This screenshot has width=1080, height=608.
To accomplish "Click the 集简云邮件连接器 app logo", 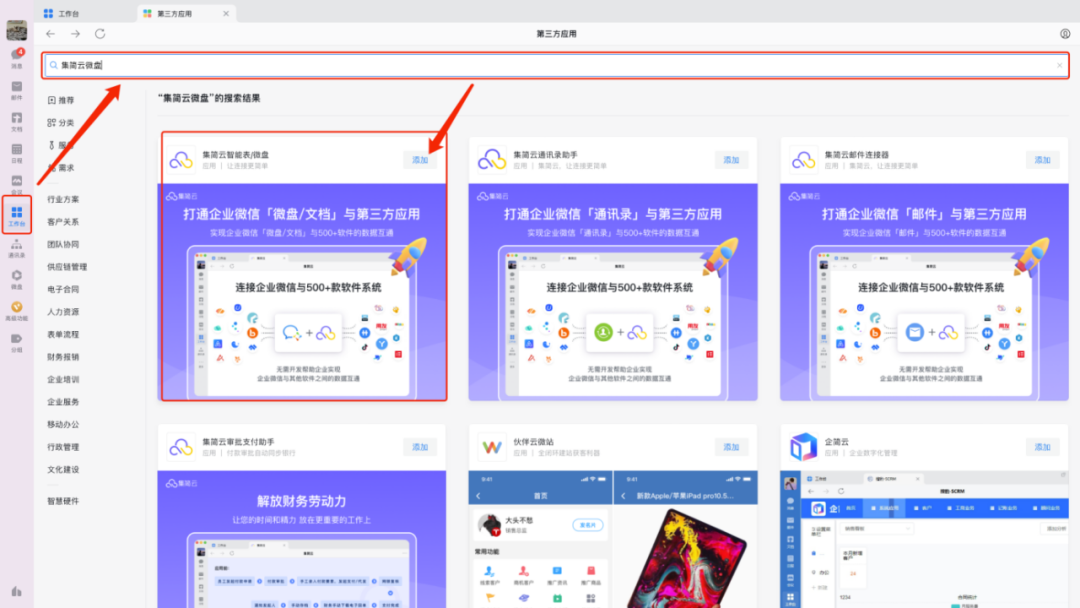I will (803, 160).
